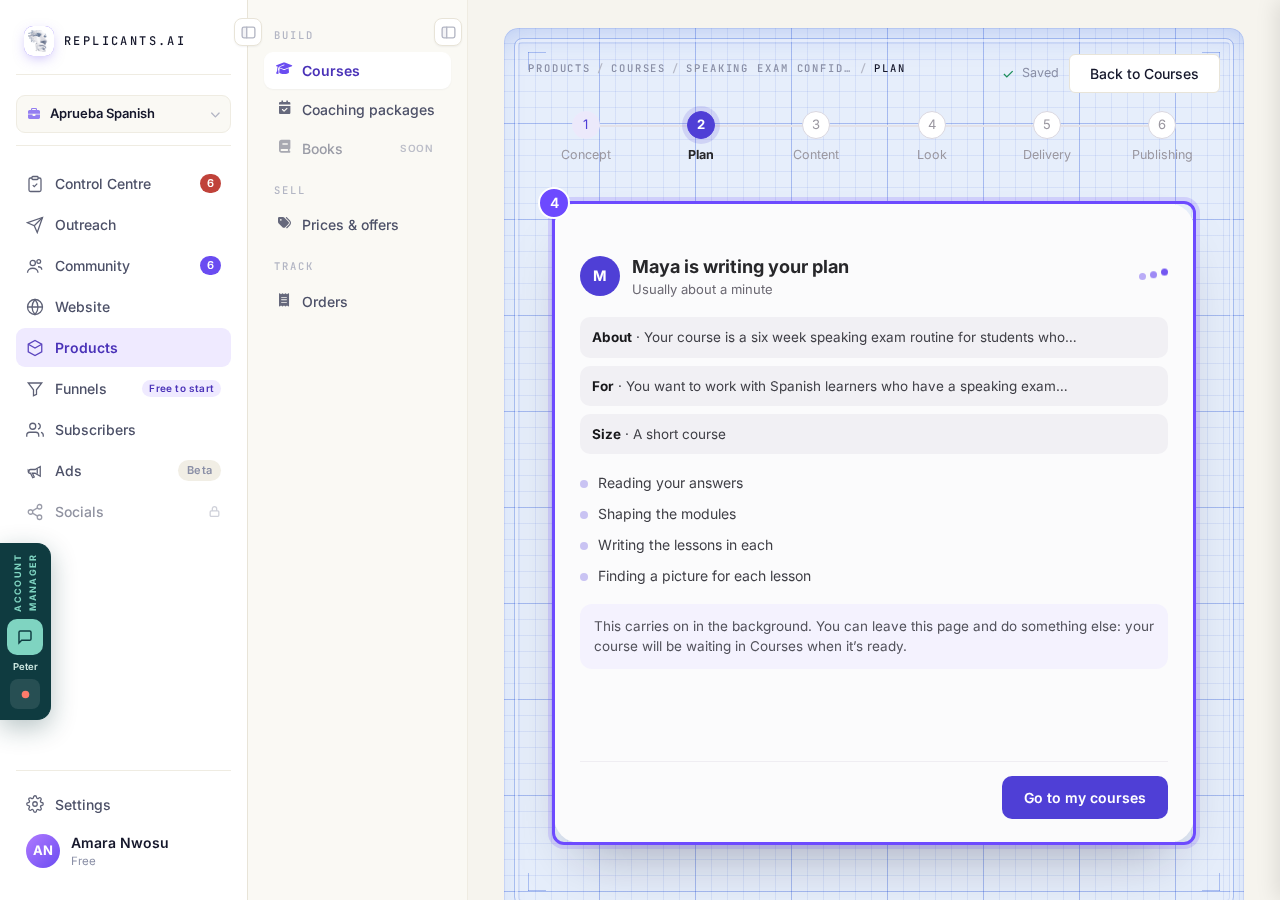Open Coaching packages menu item
This screenshot has height=900, width=1280.
tap(357, 110)
